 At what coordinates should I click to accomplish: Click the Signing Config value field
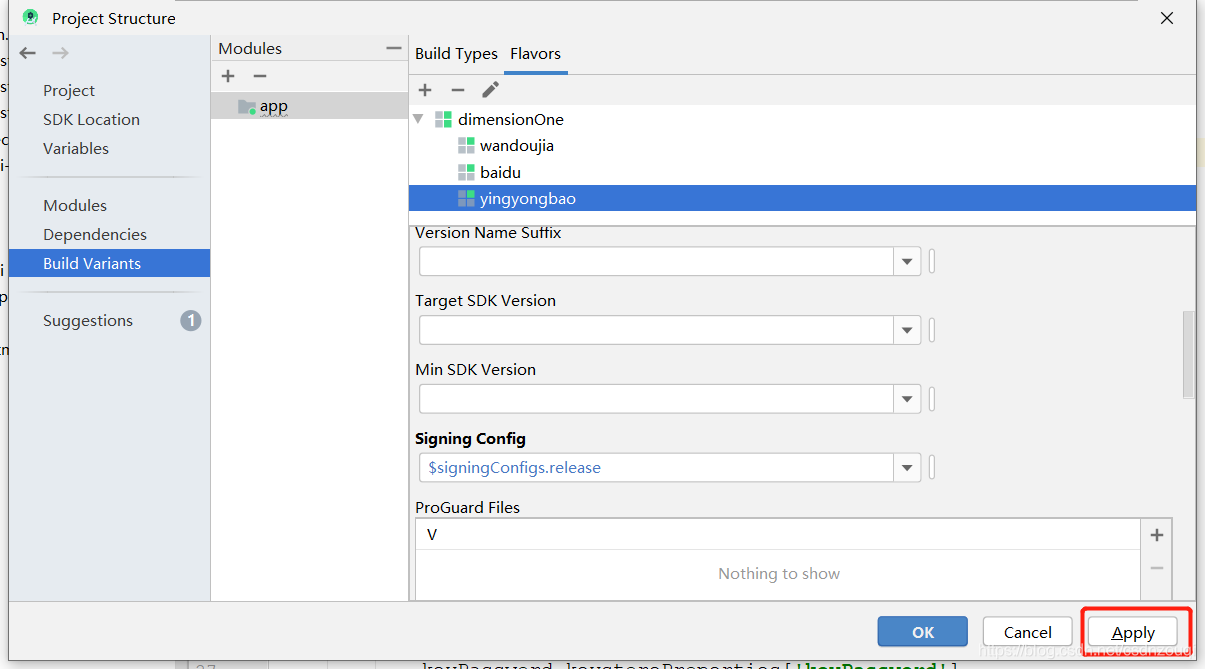click(656, 467)
